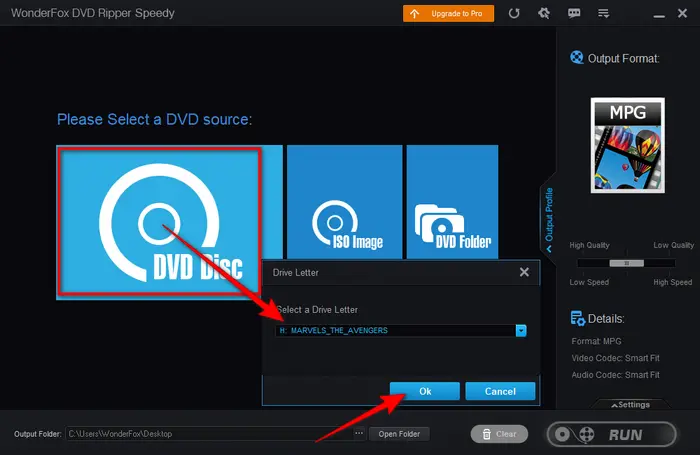Click the Details icon
Viewport: 700px width, 455px height.
click(578, 318)
